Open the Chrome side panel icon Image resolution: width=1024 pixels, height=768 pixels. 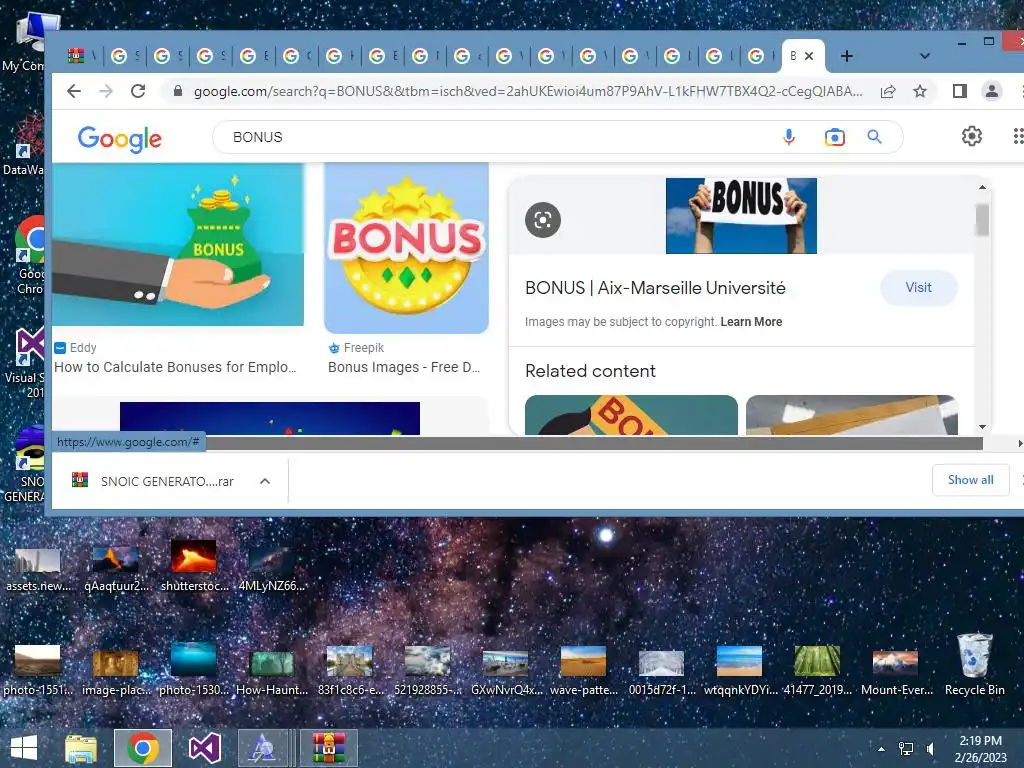pos(959,91)
